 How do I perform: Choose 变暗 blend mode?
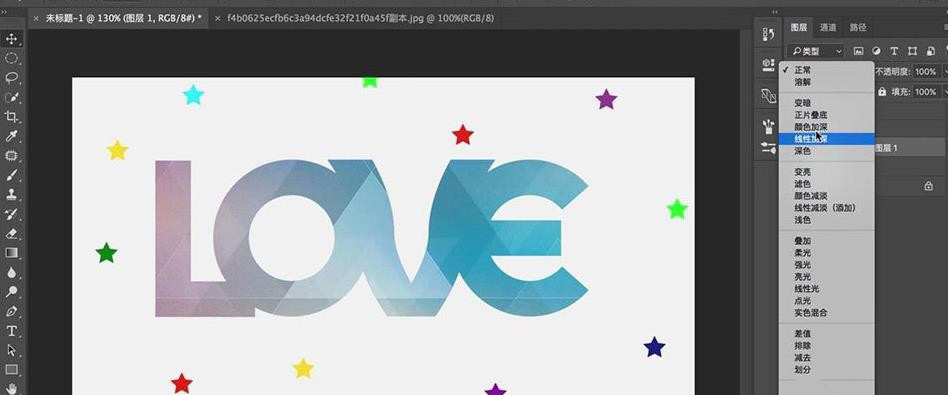pos(826,103)
